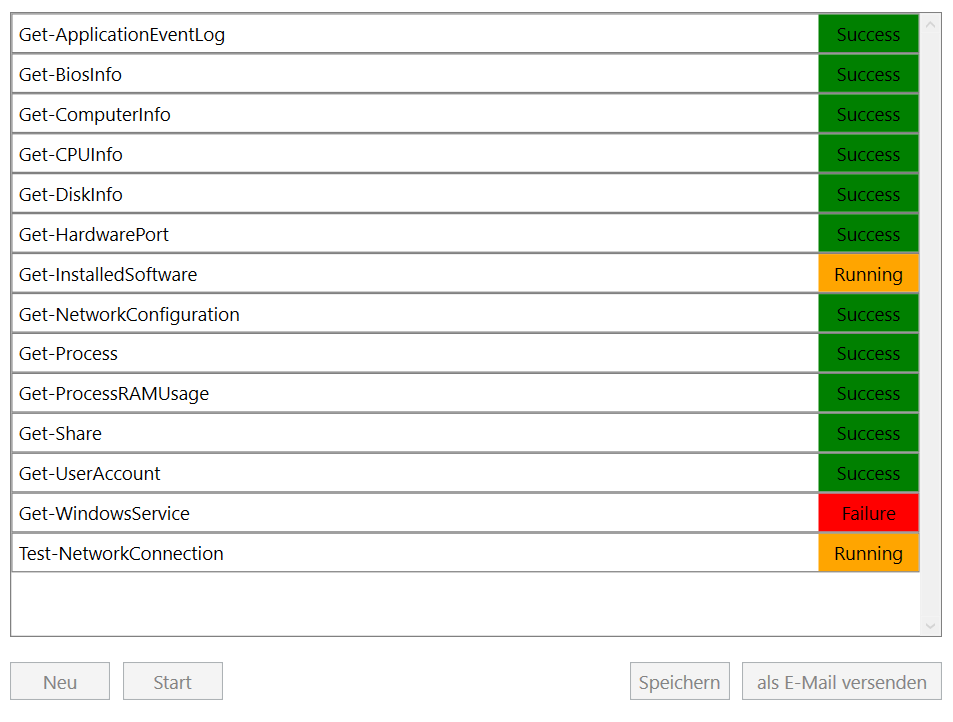Select the Get-BiosInfo row
Screen dimensions: 953x722
coord(465,74)
